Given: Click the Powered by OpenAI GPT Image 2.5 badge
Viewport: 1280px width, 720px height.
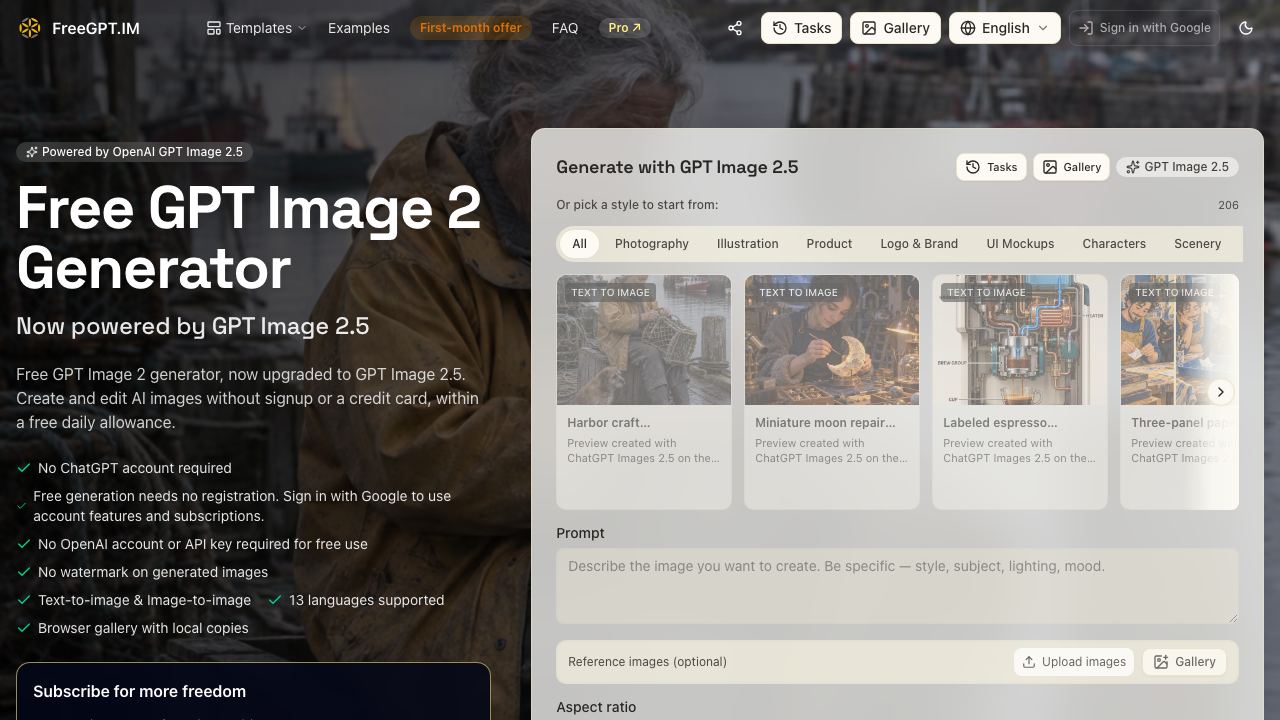Looking at the screenshot, I should 135,152.
